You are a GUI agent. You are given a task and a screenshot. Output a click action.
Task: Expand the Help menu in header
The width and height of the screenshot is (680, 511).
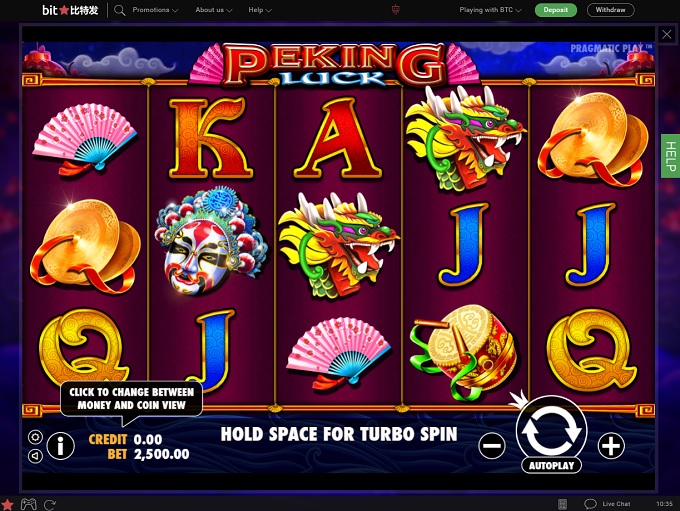(x=260, y=10)
